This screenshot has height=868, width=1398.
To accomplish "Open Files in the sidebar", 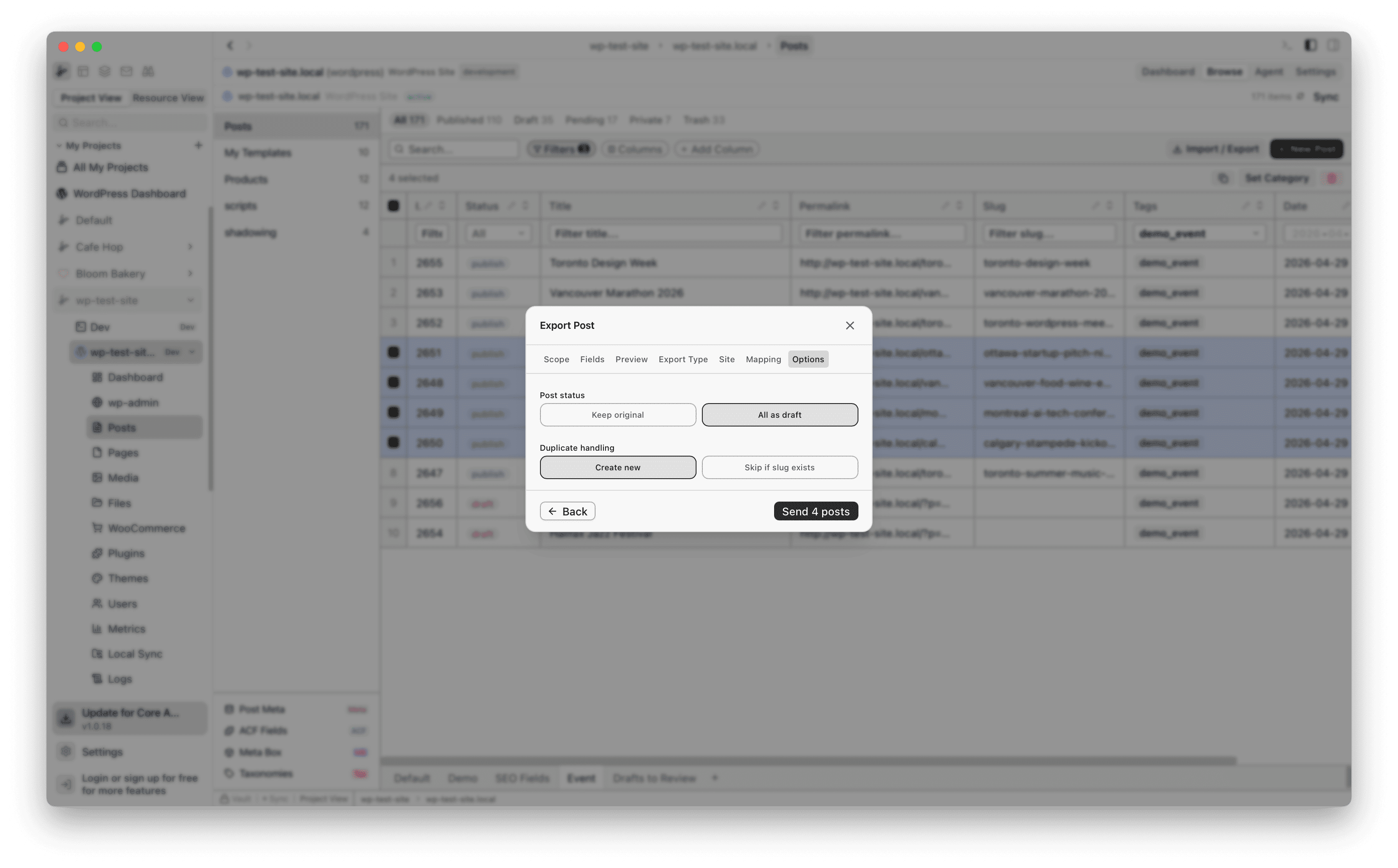I will (119, 503).
